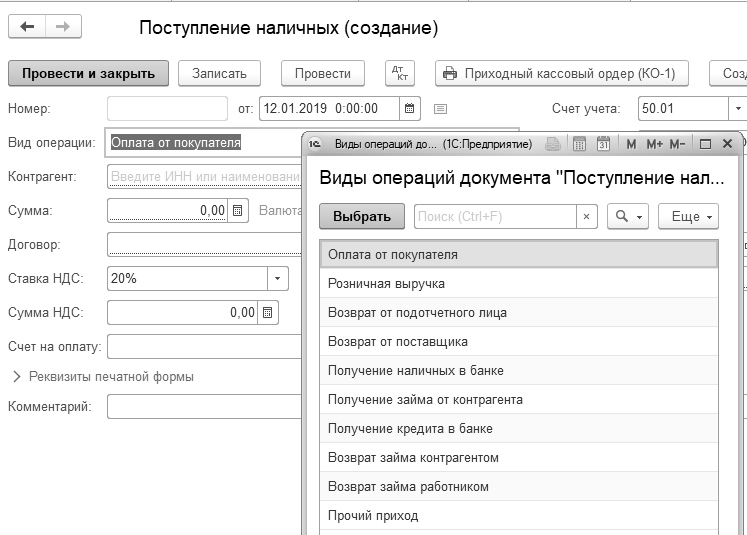Print Приходный кассовый ордер (КО-1)
The height and width of the screenshot is (535, 747).
tap(559, 73)
